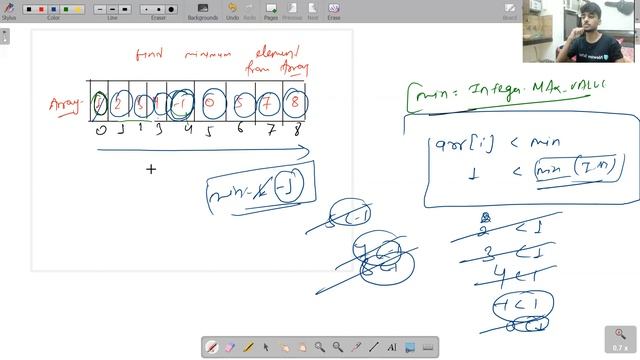Select the arrow Selector tool
This screenshot has height=360, width=640.
[266, 347]
